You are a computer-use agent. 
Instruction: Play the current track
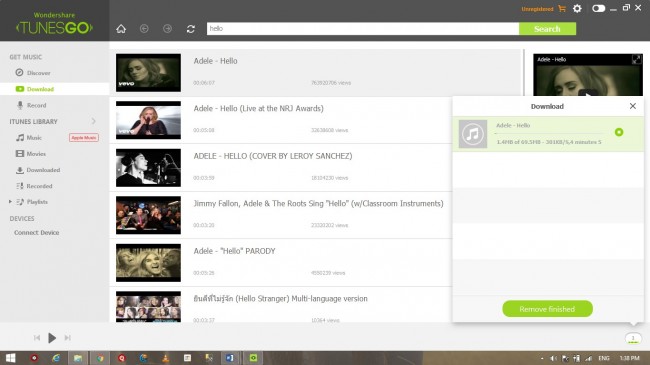click(52, 338)
